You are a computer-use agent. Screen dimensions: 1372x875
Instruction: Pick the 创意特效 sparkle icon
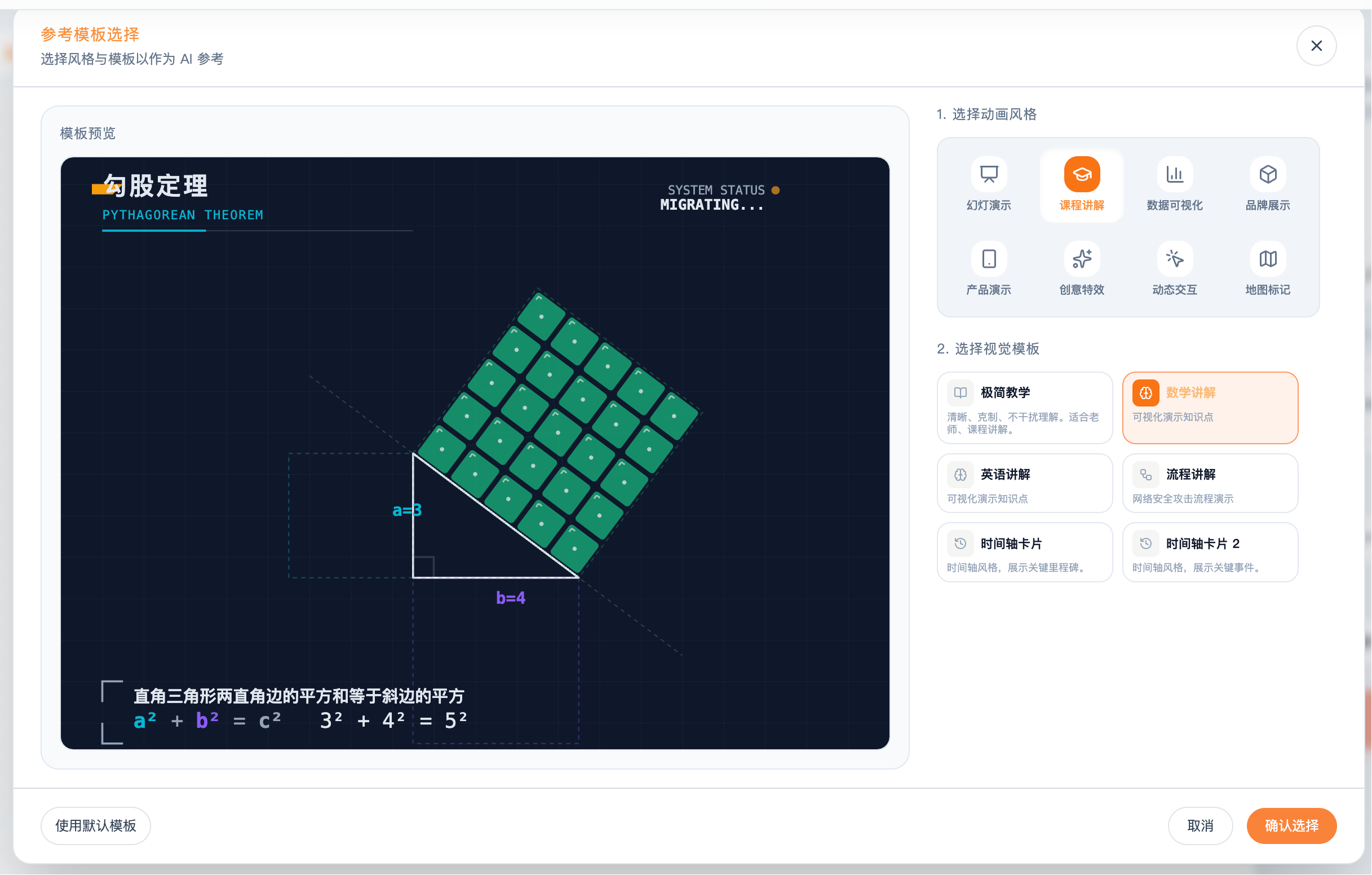click(x=1081, y=259)
